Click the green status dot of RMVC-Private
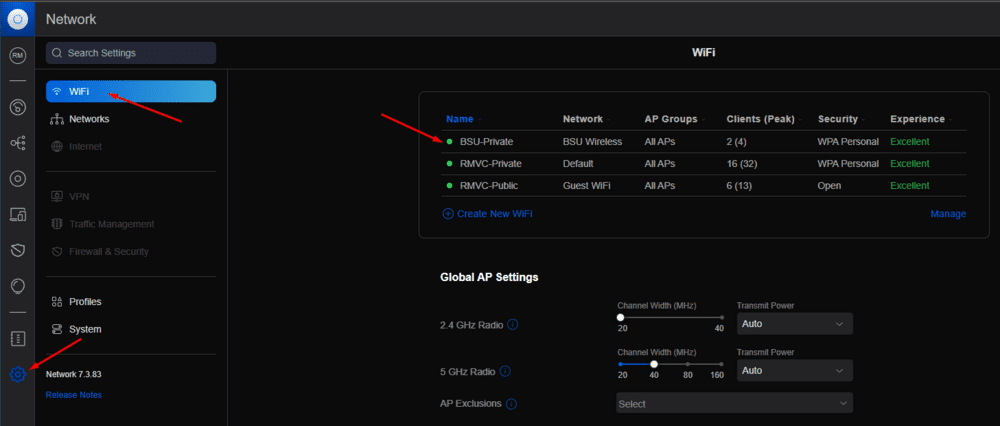The width and height of the screenshot is (1000, 426). (x=450, y=164)
